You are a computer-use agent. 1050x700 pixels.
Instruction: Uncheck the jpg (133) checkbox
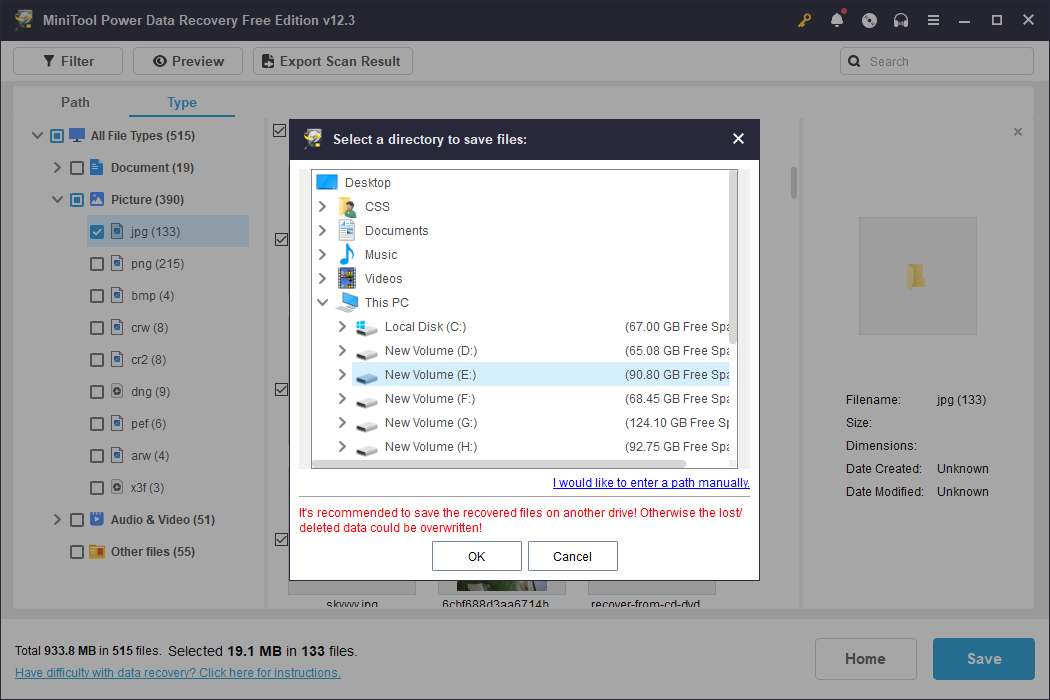click(x=97, y=232)
